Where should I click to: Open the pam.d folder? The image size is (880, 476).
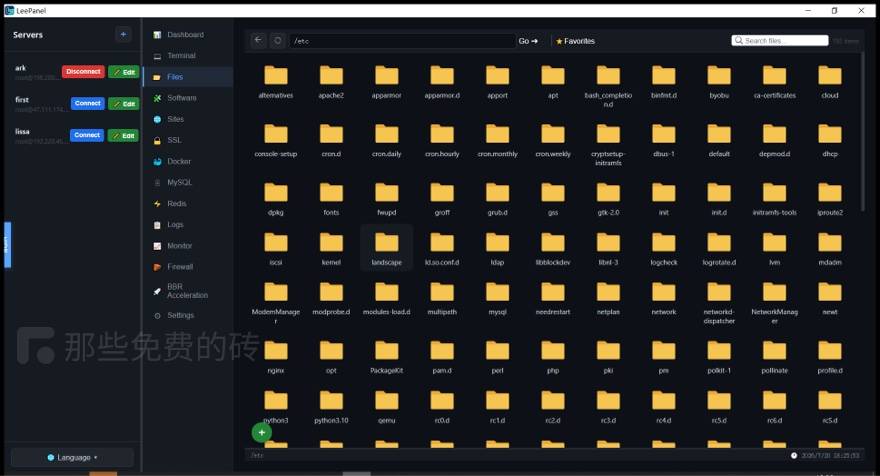[x=442, y=357]
